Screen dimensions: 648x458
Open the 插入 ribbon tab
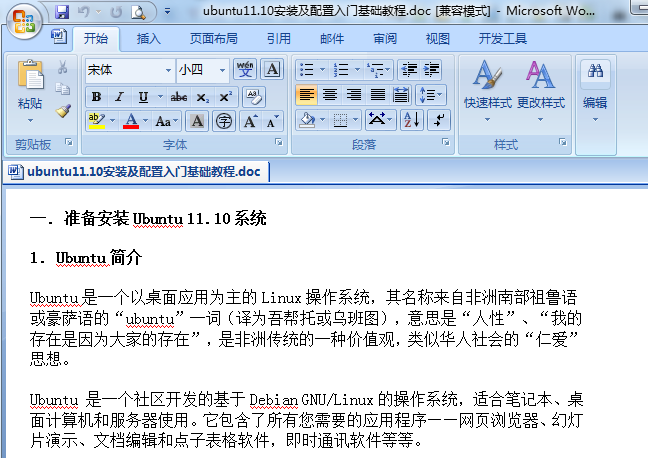coord(149,38)
